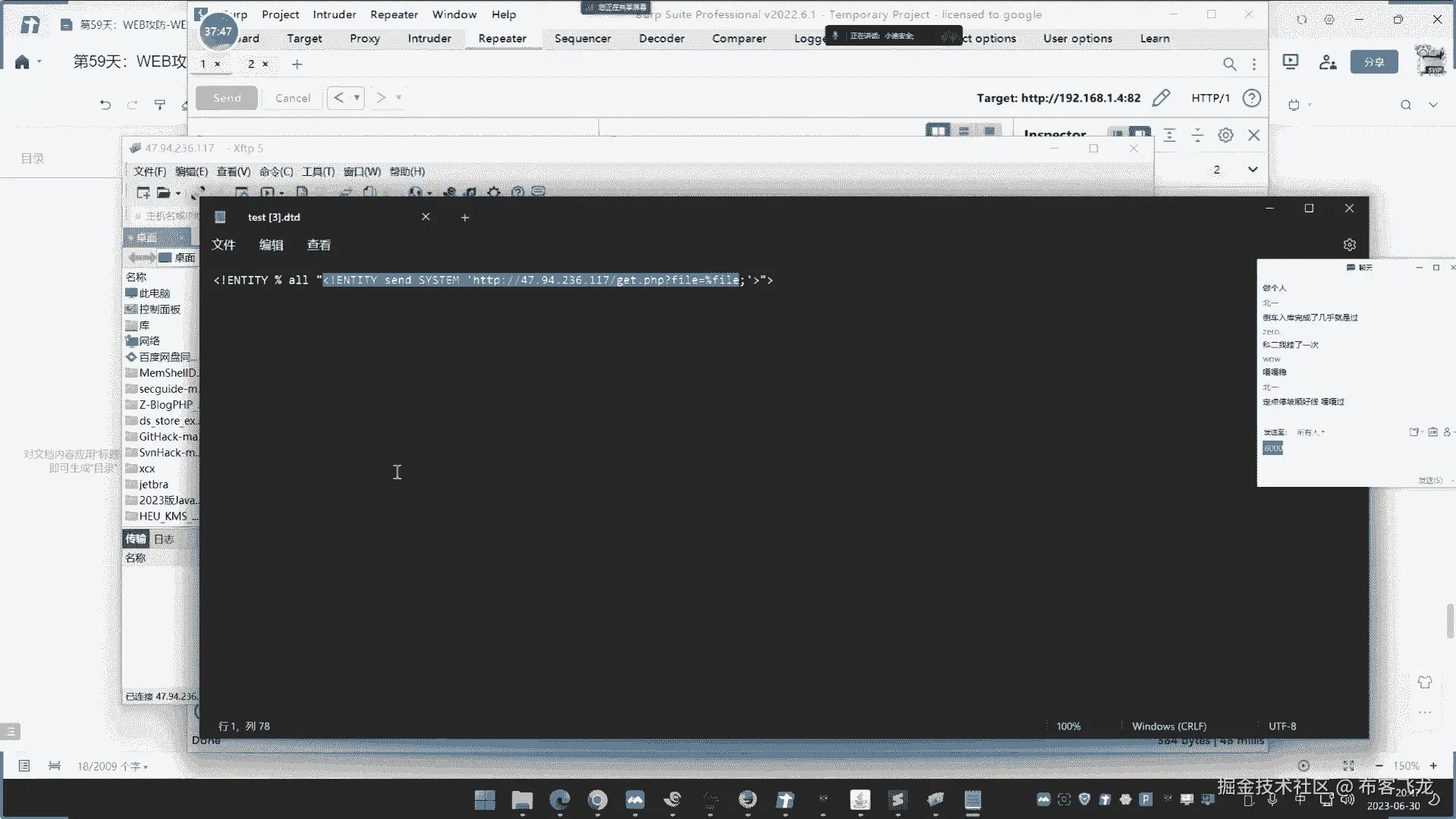Click Inspector collapse all sections icon

coord(1197,135)
